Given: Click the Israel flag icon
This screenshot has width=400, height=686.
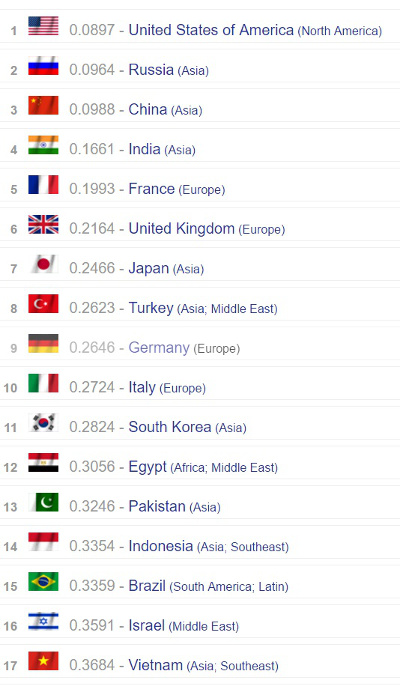Looking at the screenshot, I should click(x=43, y=621).
